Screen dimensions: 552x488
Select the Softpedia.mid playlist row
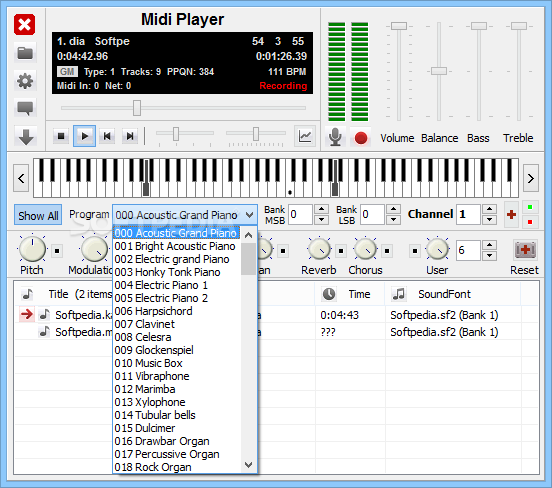[276, 332]
